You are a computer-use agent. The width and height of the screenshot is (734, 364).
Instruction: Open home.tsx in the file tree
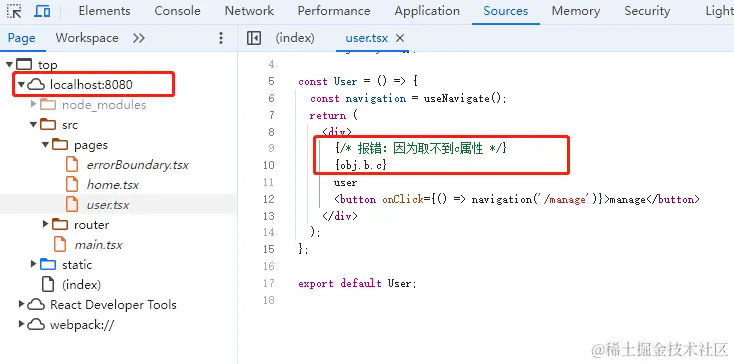113,185
